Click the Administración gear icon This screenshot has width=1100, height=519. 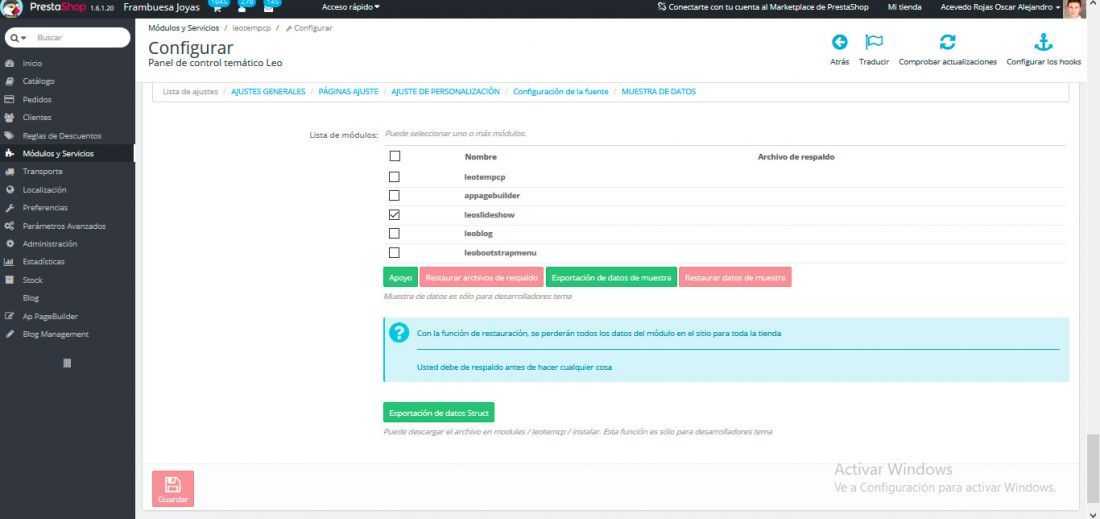(10, 243)
